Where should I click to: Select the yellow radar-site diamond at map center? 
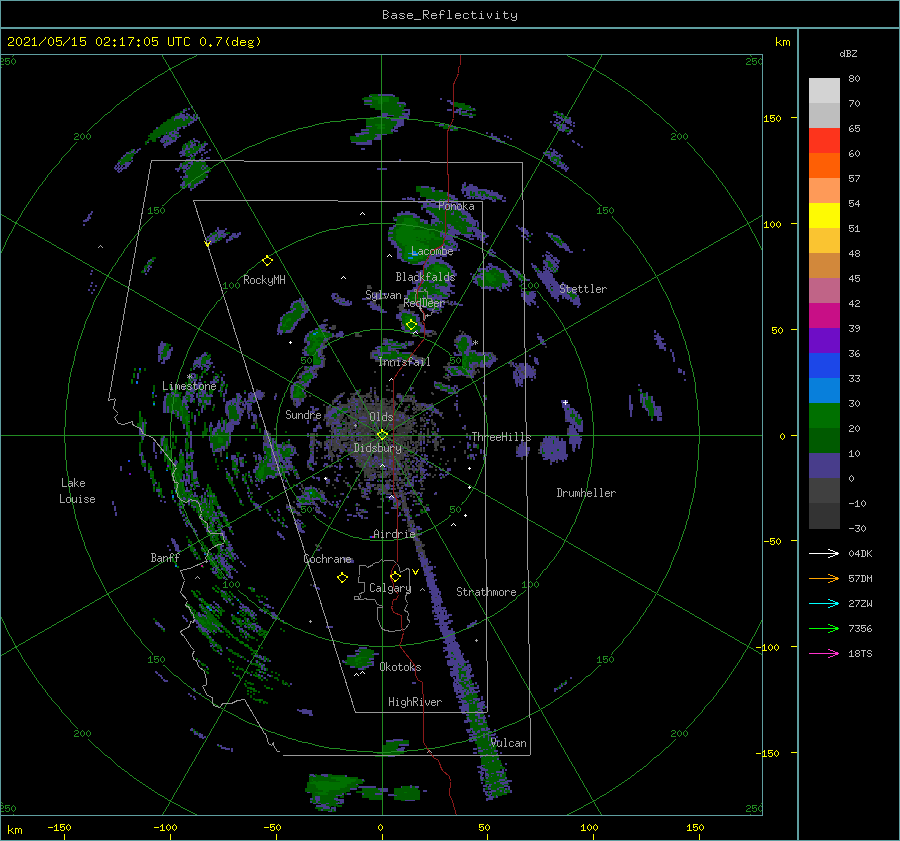(x=382, y=435)
